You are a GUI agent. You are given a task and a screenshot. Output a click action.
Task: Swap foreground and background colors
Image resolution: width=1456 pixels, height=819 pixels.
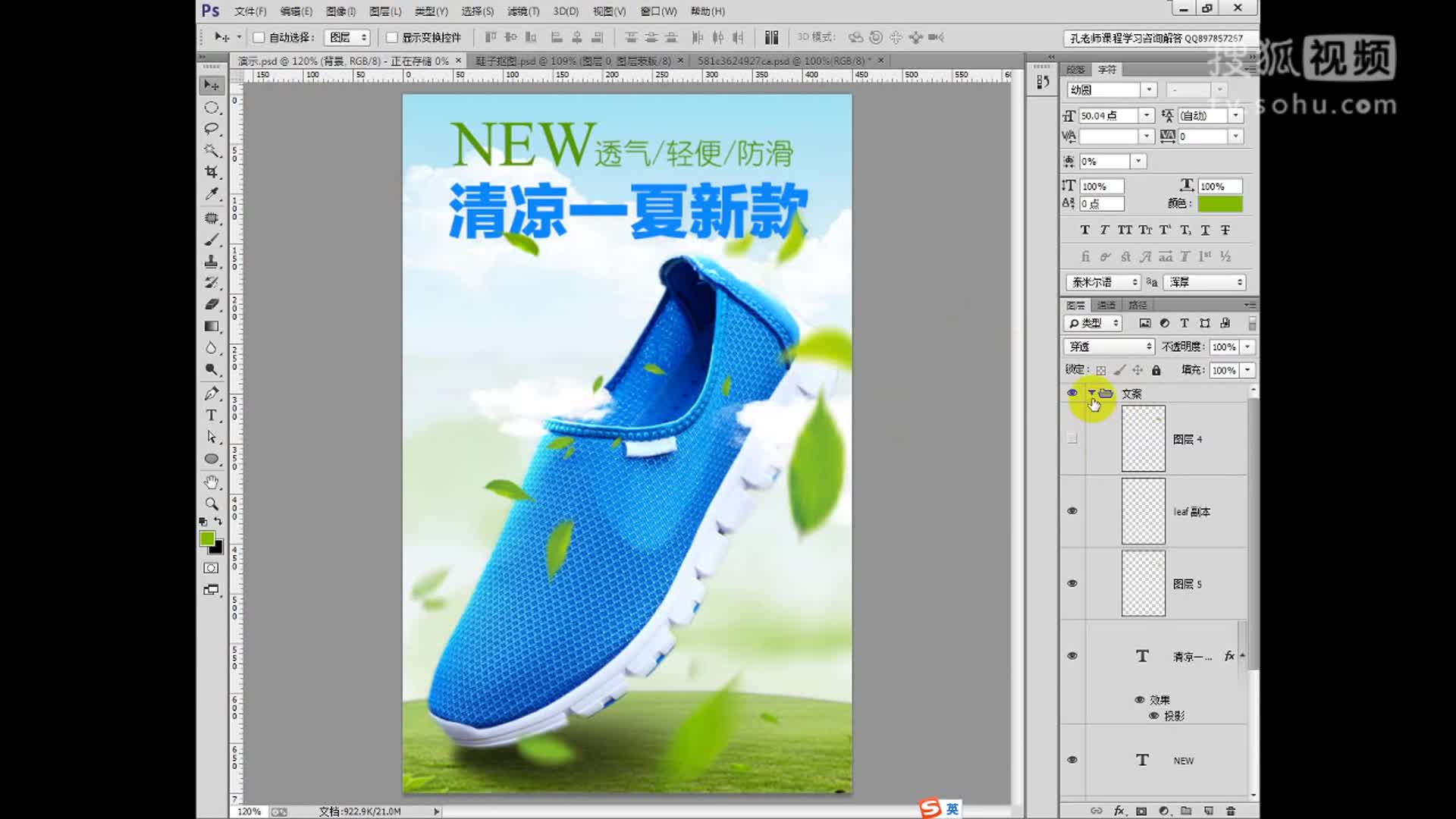(218, 522)
